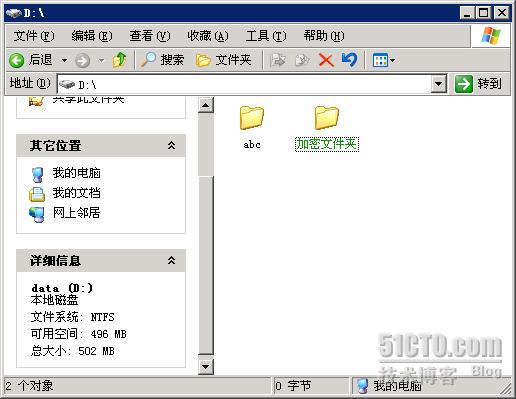
Task: Open the 工具(T) menu
Action: [266, 36]
